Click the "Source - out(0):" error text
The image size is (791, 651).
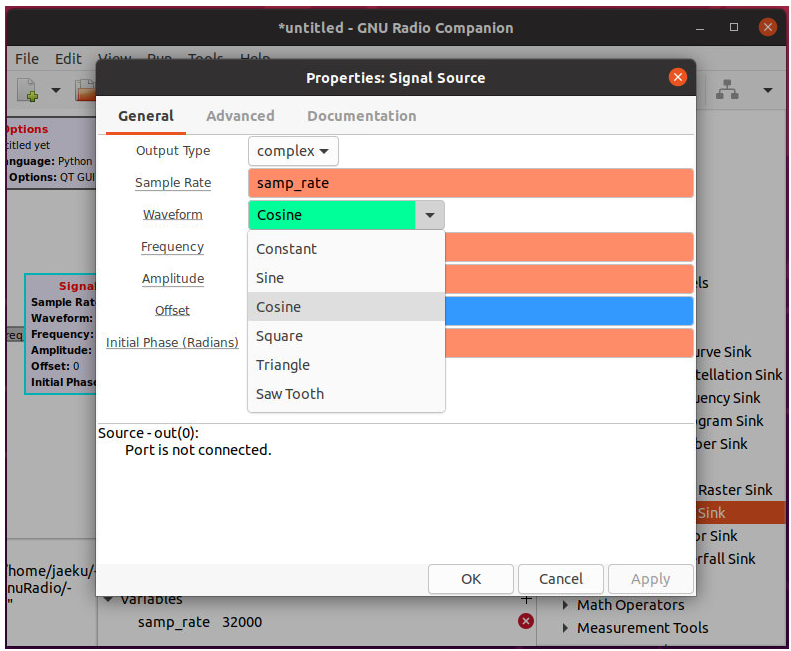point(148,433)
